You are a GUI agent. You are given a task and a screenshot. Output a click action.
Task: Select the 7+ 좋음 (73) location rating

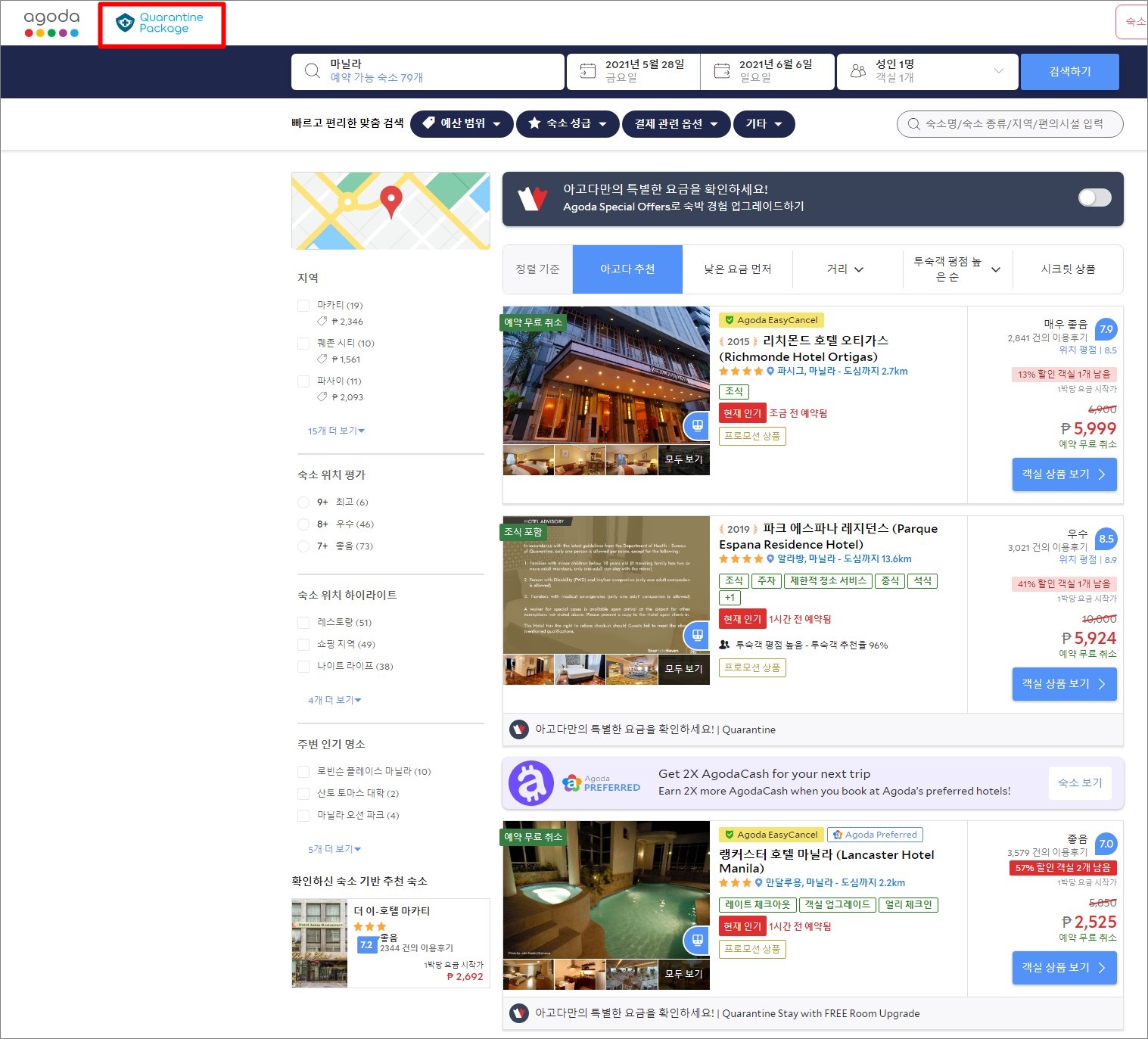point(303,546)
